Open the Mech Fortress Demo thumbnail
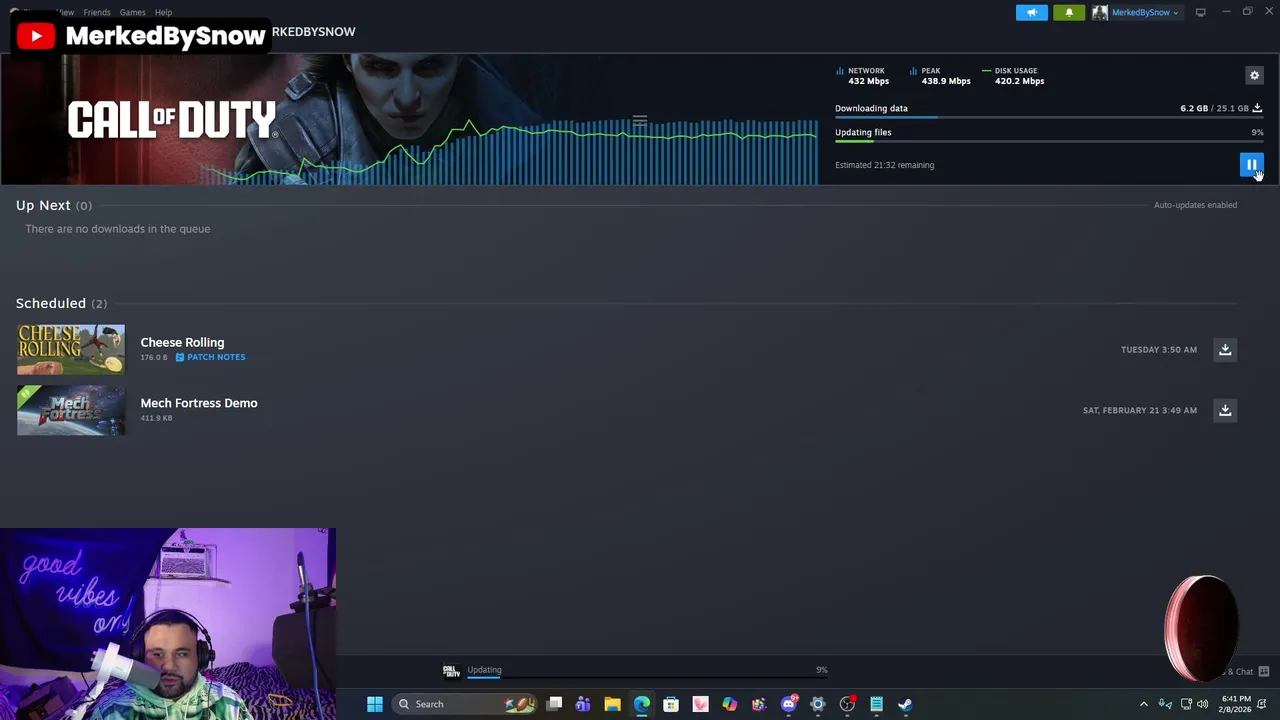This screenshot has width=1280, height=720. tap(71, 410)
